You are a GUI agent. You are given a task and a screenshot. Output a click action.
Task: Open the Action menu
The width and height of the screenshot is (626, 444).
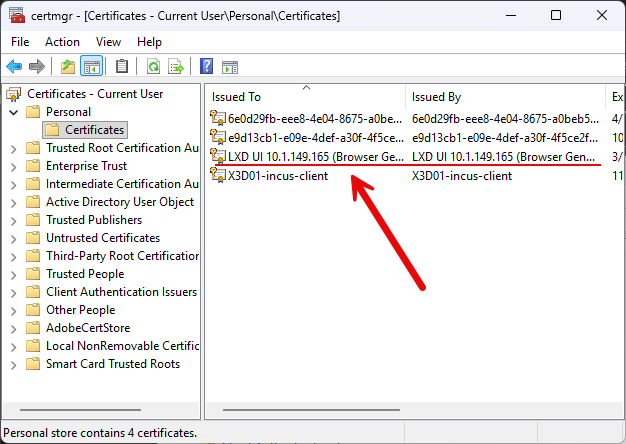pos(62,42)
